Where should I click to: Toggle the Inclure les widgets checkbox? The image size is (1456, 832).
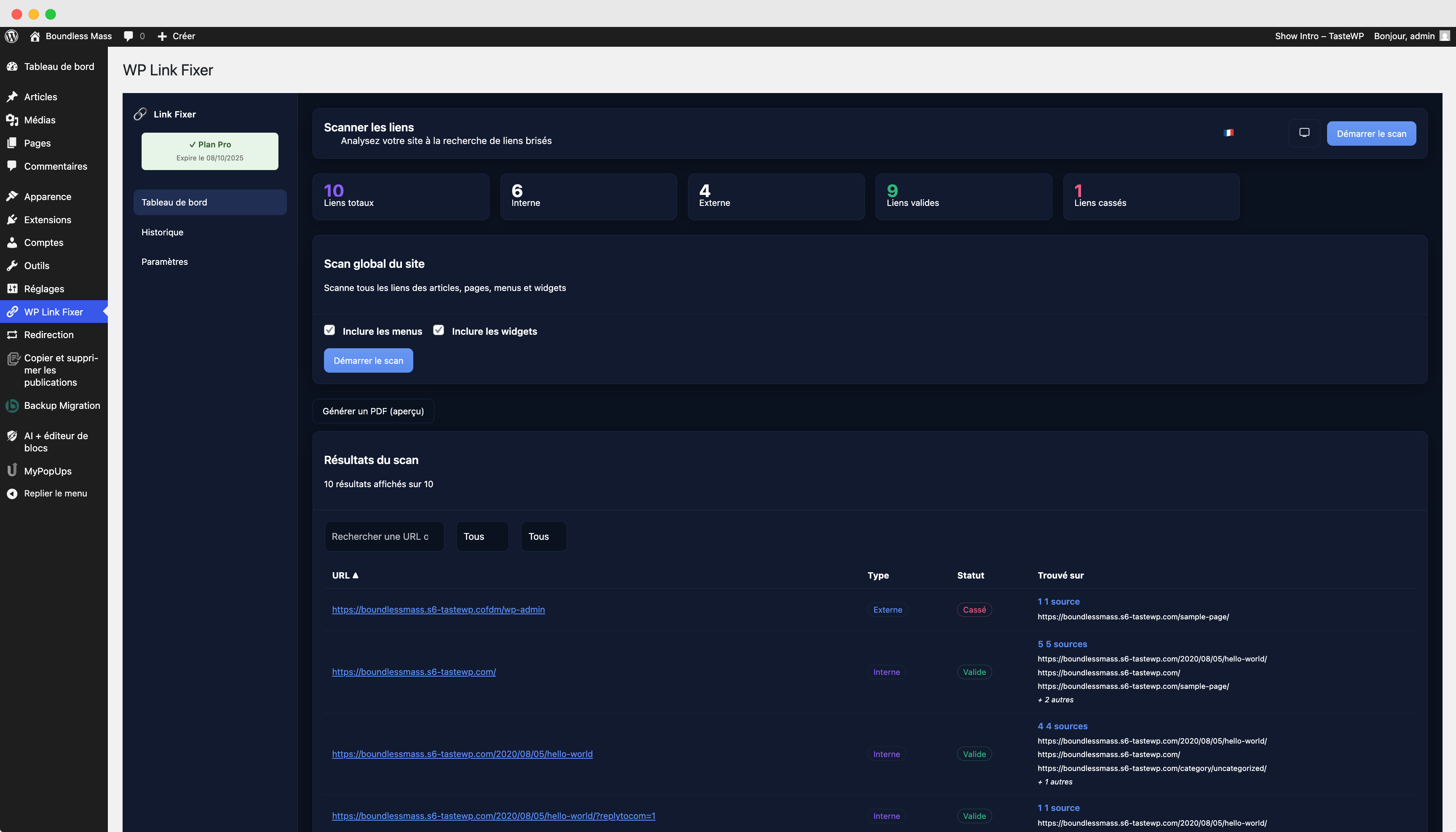coord(439,330)
